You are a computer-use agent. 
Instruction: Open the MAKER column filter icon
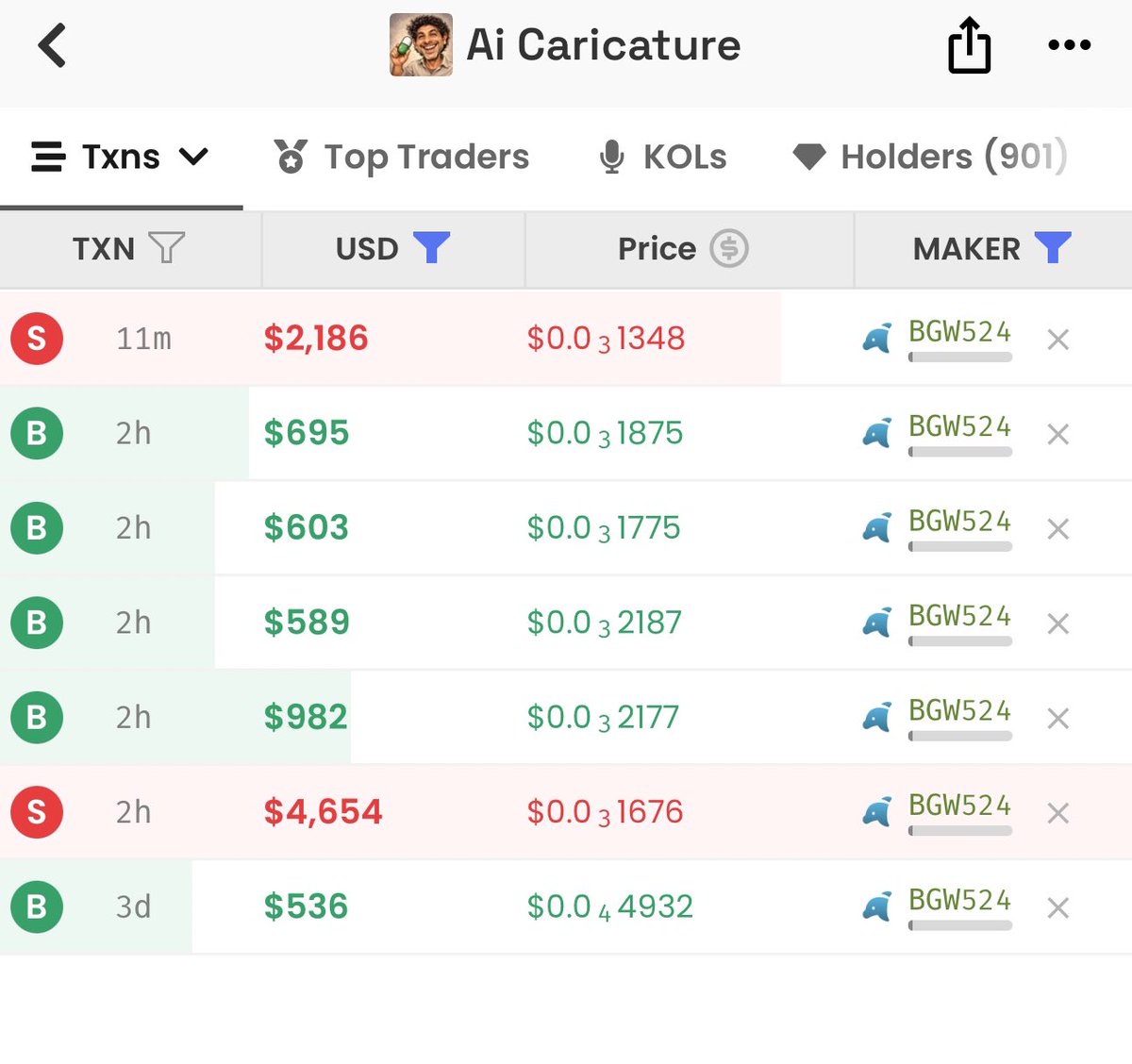pyautogui.click(x=1054, y=248)
